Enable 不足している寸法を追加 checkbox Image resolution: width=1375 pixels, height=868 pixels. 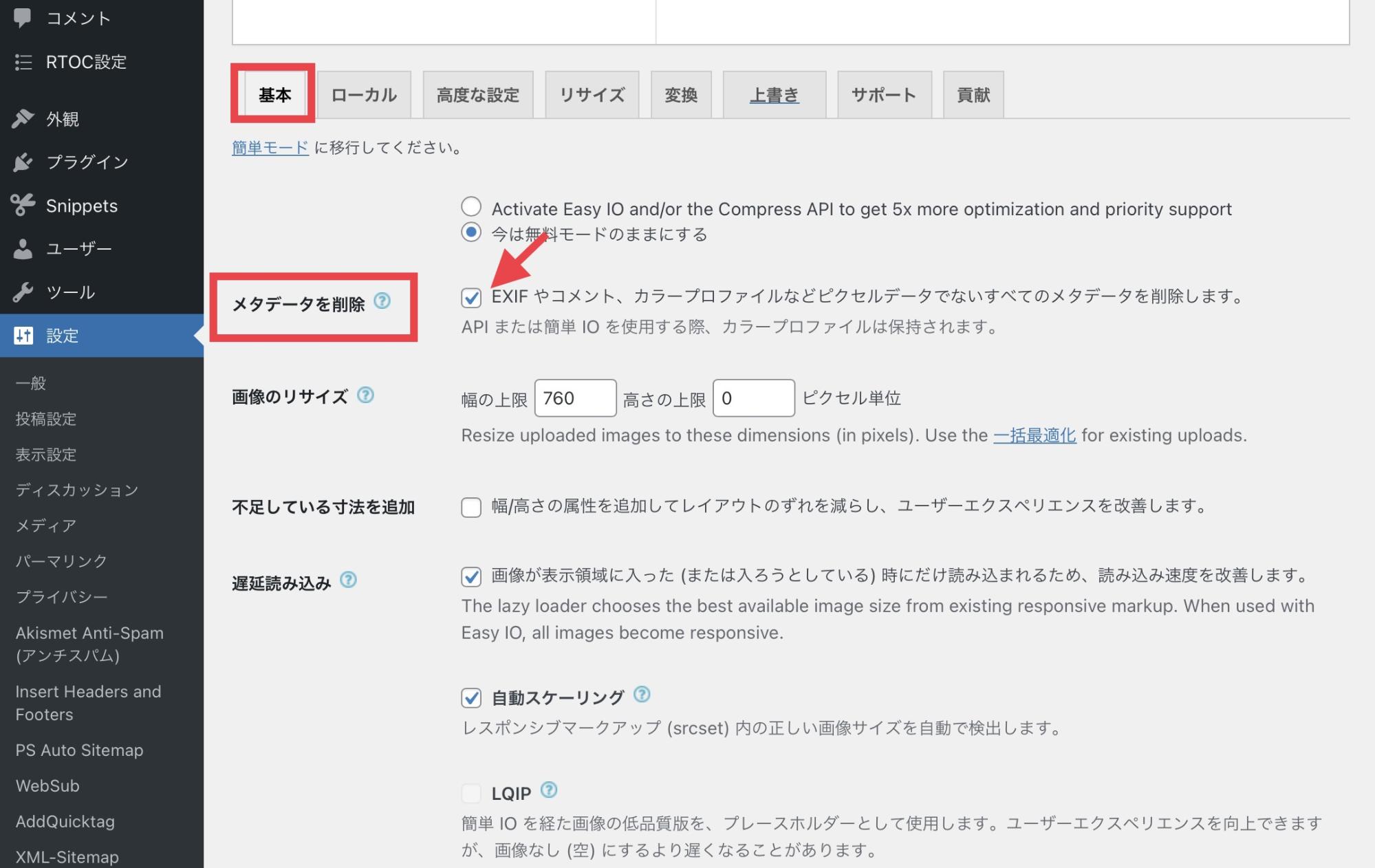pos(471,508)
